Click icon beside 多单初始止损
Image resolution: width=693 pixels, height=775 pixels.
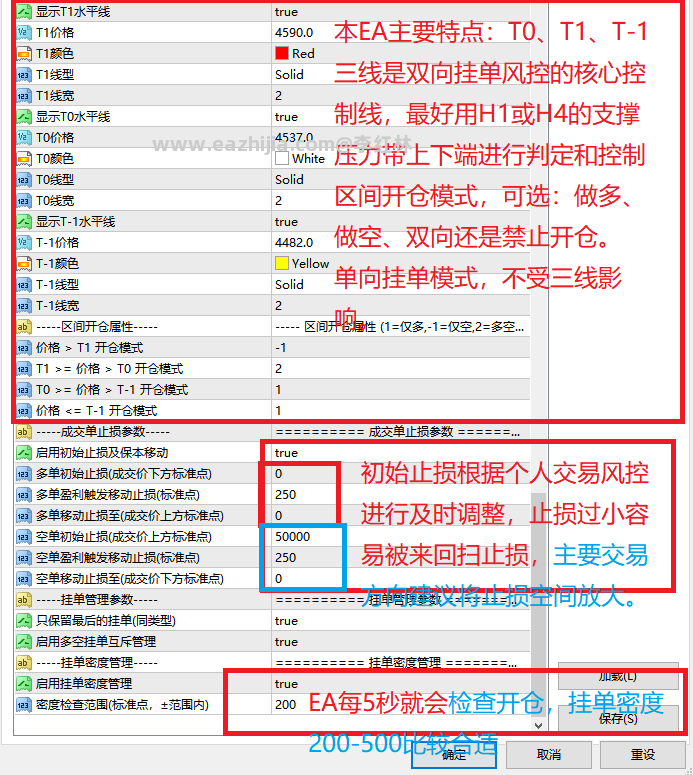[24, 474]
